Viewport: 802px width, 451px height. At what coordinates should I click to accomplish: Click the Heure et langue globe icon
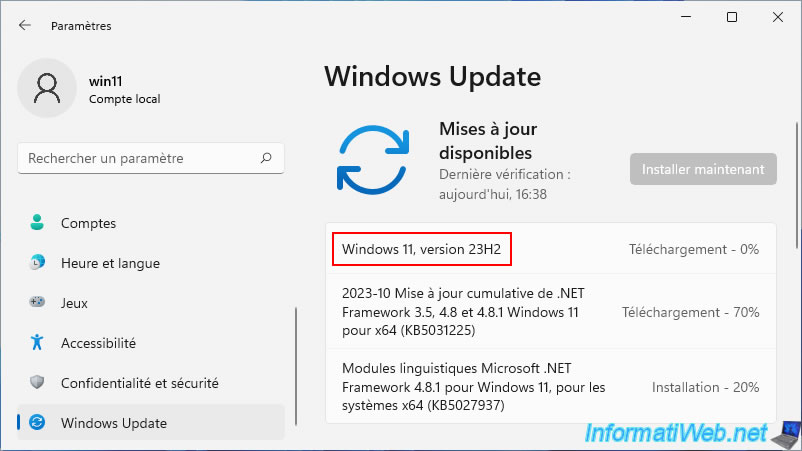tap(37, 263)
